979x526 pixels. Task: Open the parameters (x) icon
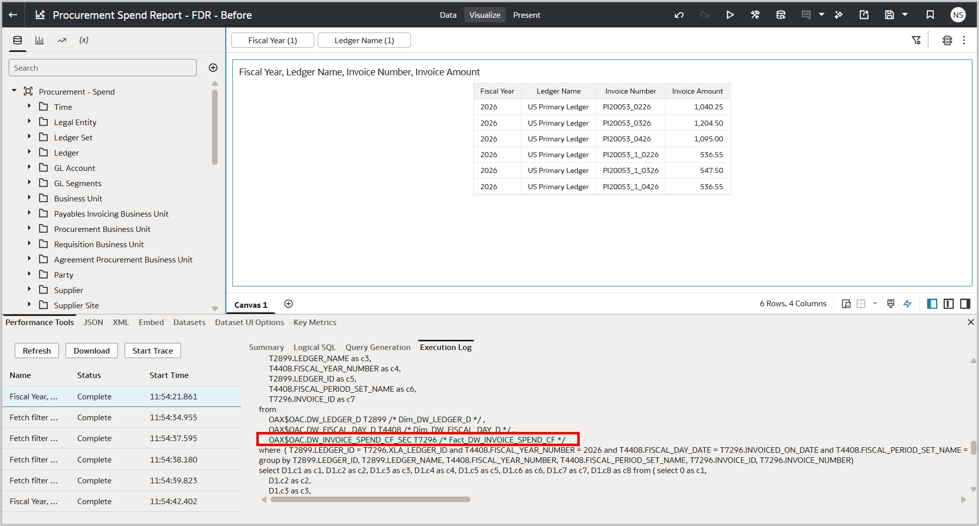click(x=84, y=40)
